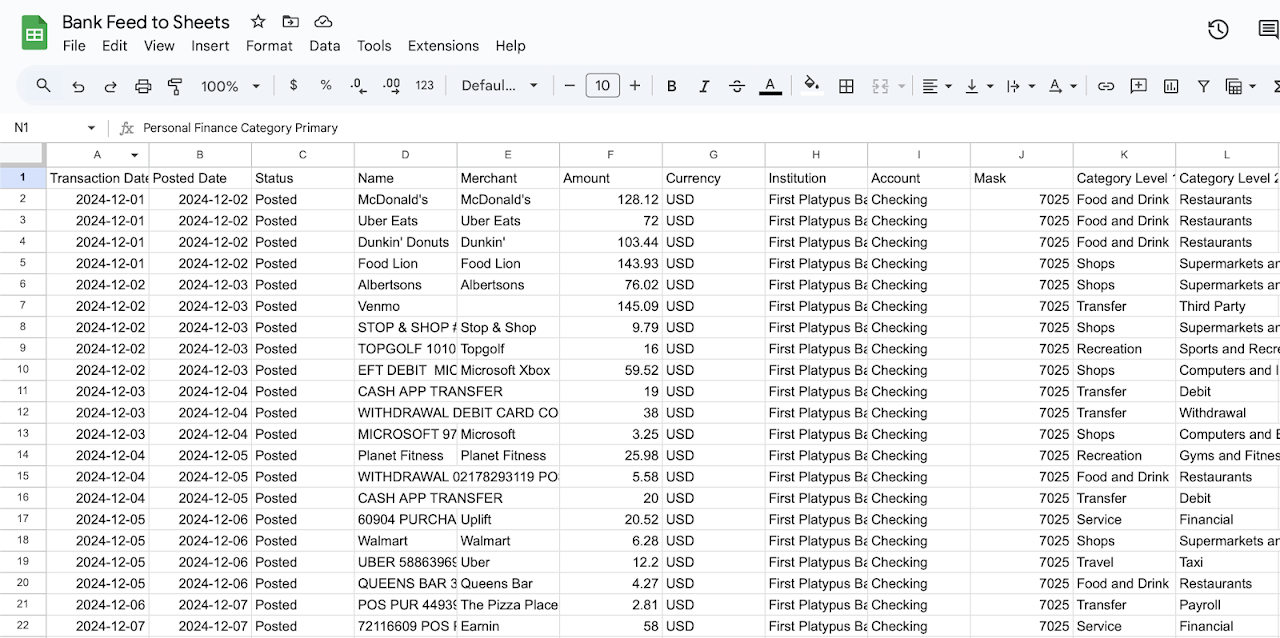Toggle strikethrough formatting

737,86
